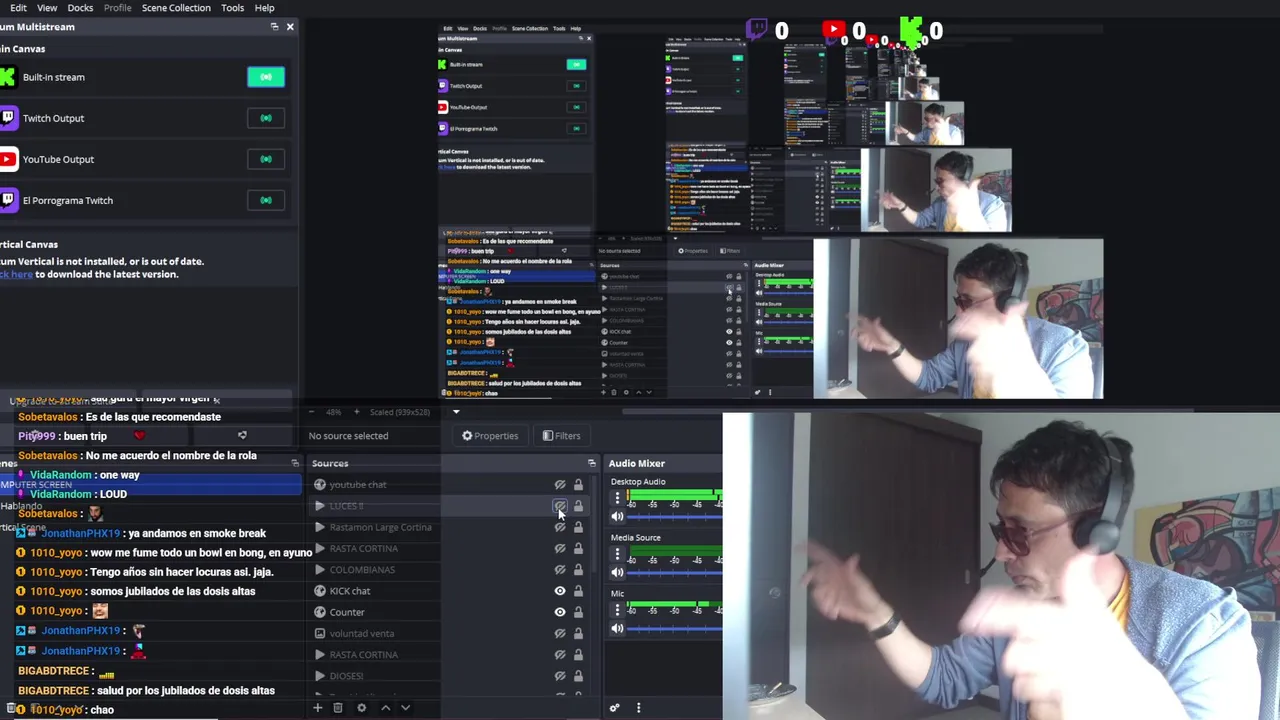Show the youtube chat source
1280x720 pixels.
[560, 485]
